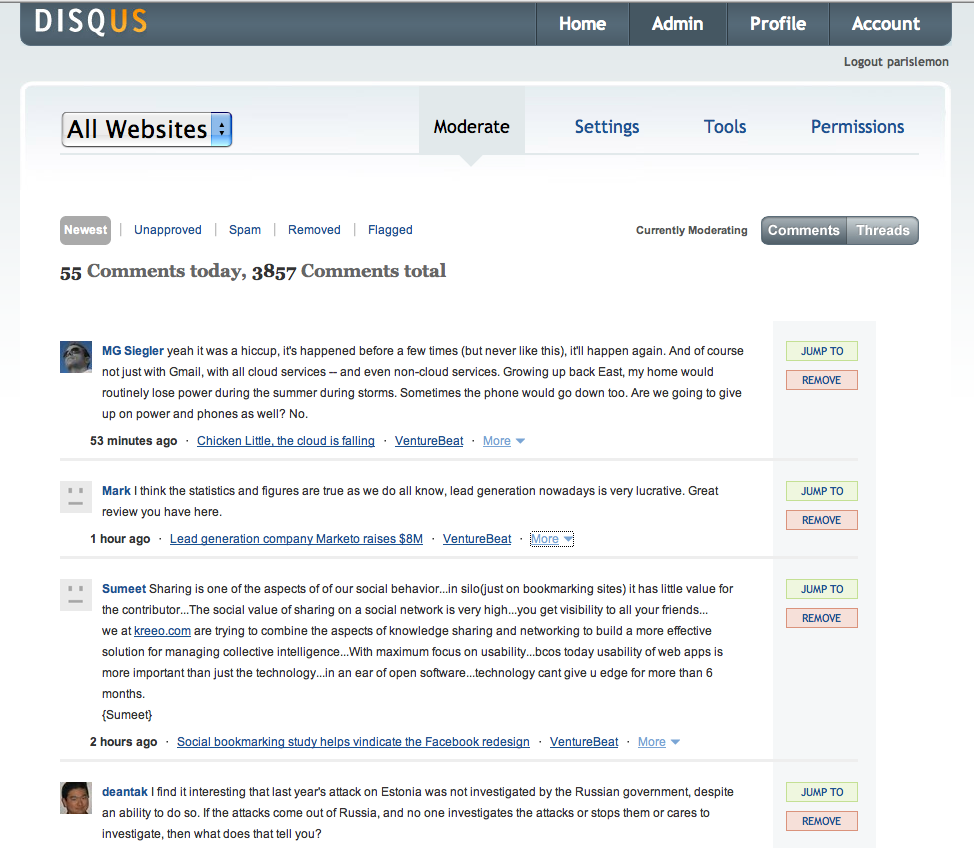Remove Mark's comment

(822, 520)
